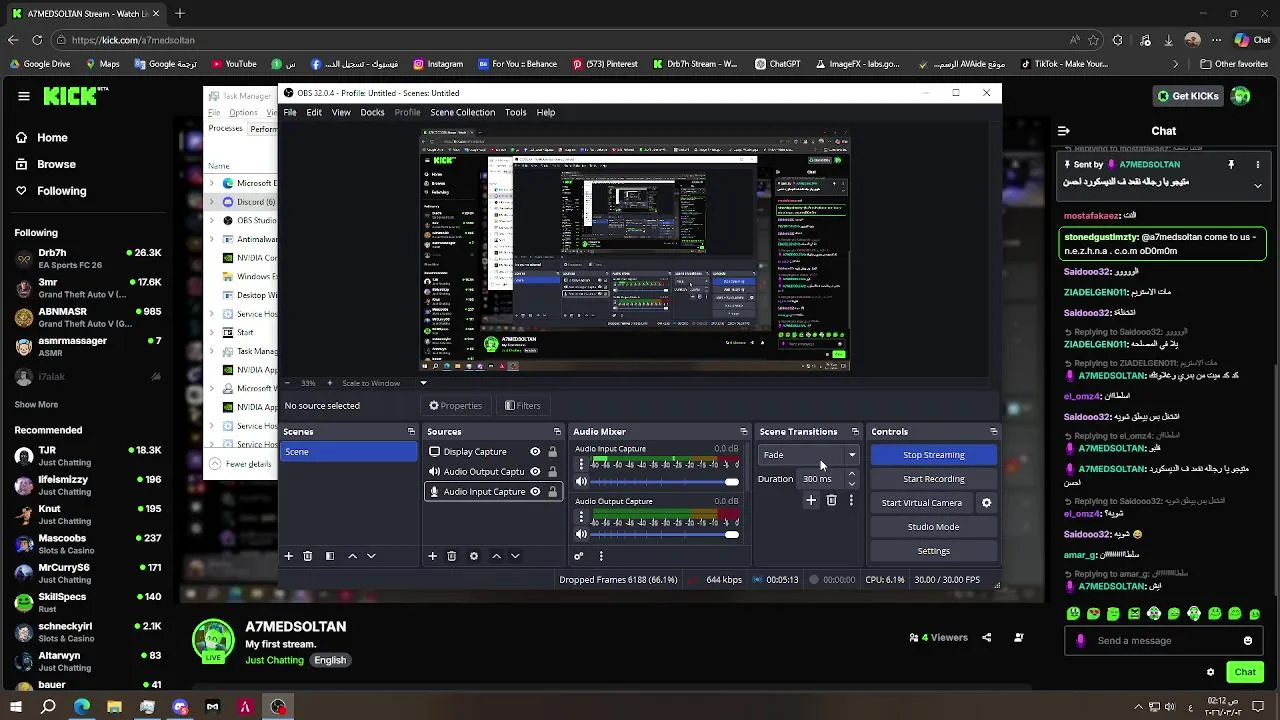Add a scene transition with plus icon

(x=811, y=500)
